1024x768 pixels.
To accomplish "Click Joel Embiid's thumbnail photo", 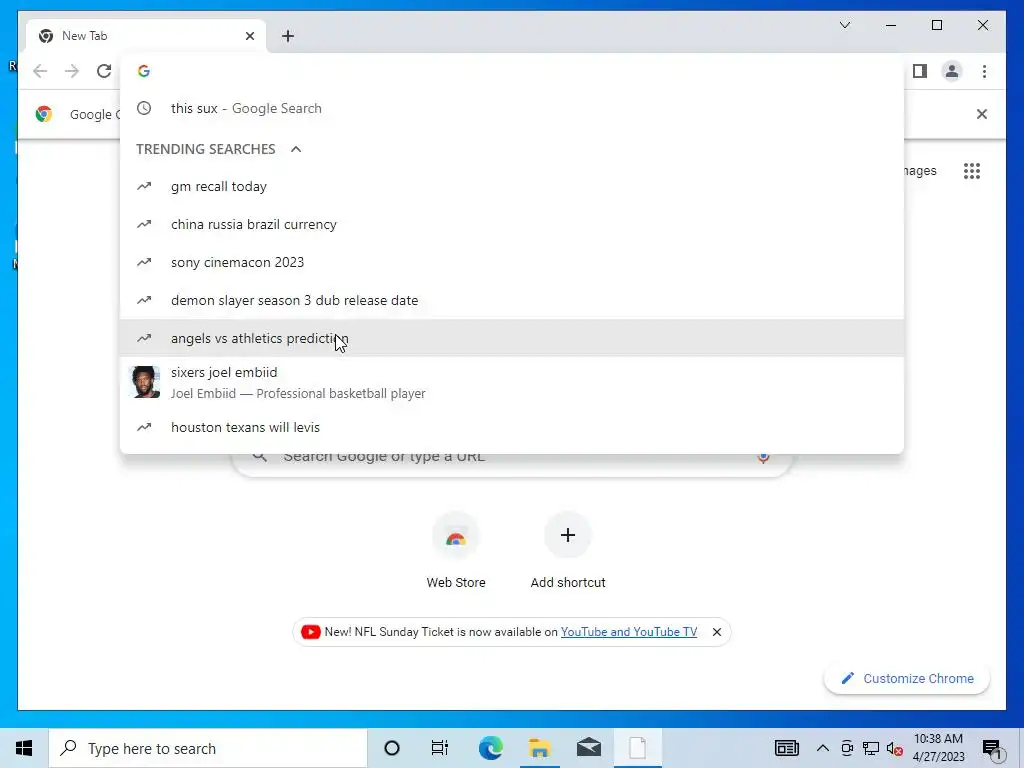I will coord(146,382).
